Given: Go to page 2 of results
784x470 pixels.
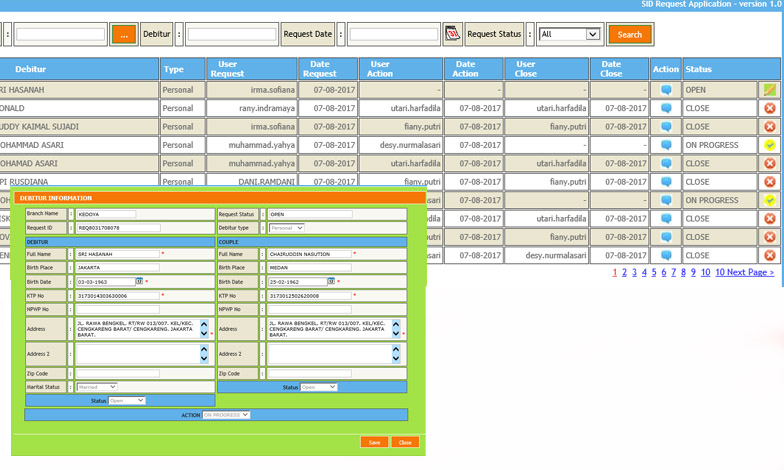Looking at the screenshot, I should pos(624,272).
